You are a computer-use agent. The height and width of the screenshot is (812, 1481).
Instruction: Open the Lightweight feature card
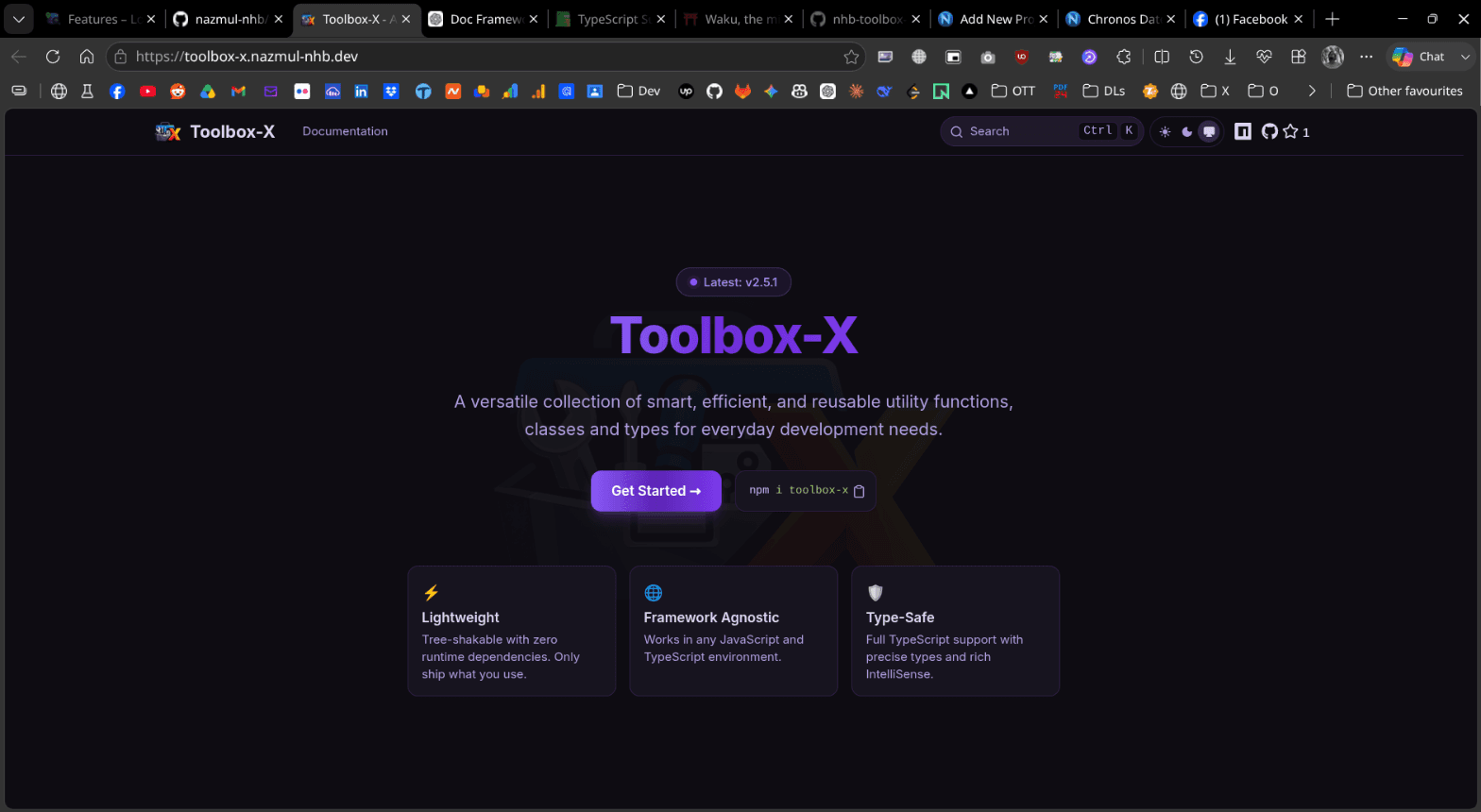512,631
